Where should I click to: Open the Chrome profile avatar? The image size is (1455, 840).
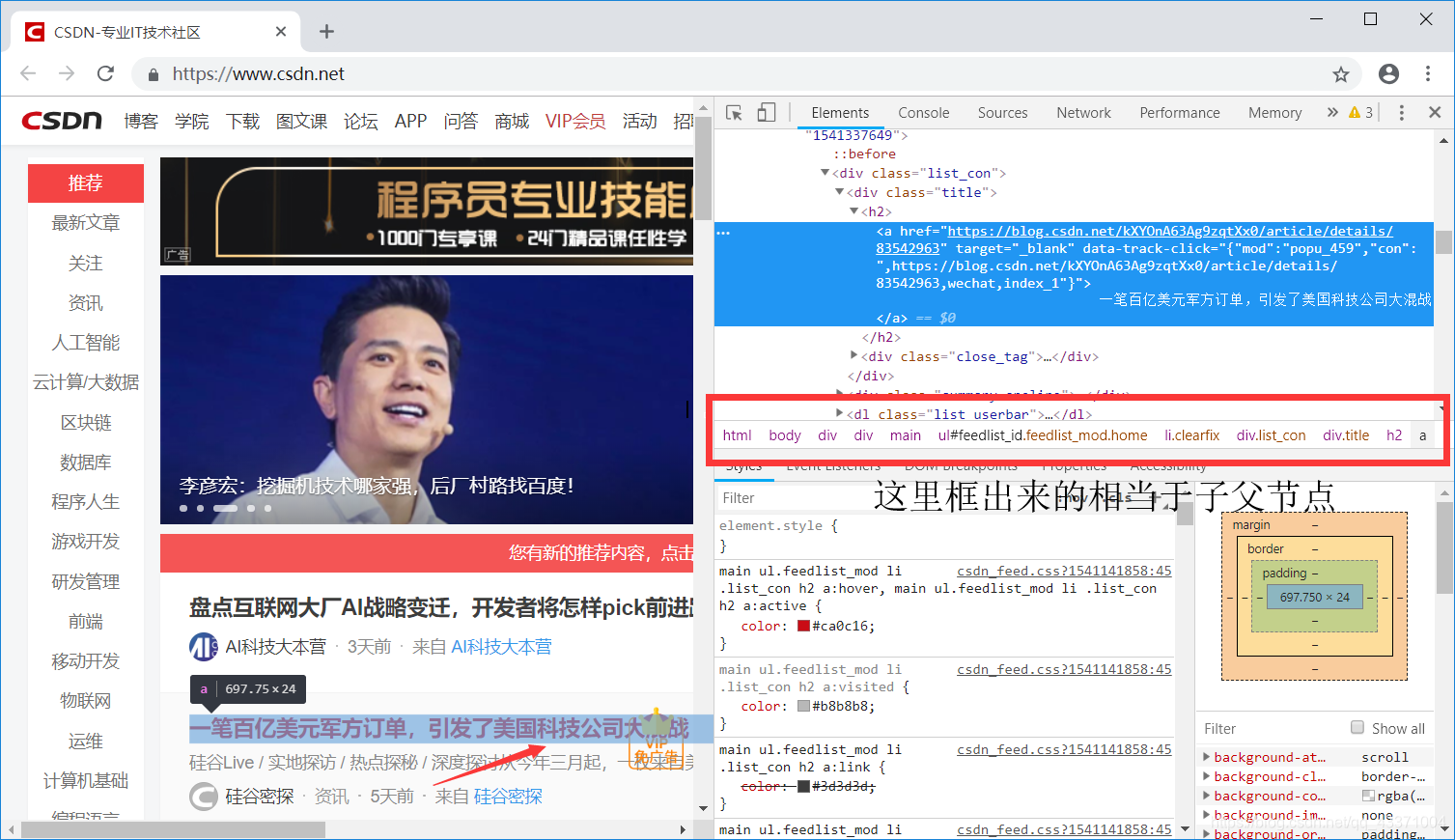(1388, 73)
